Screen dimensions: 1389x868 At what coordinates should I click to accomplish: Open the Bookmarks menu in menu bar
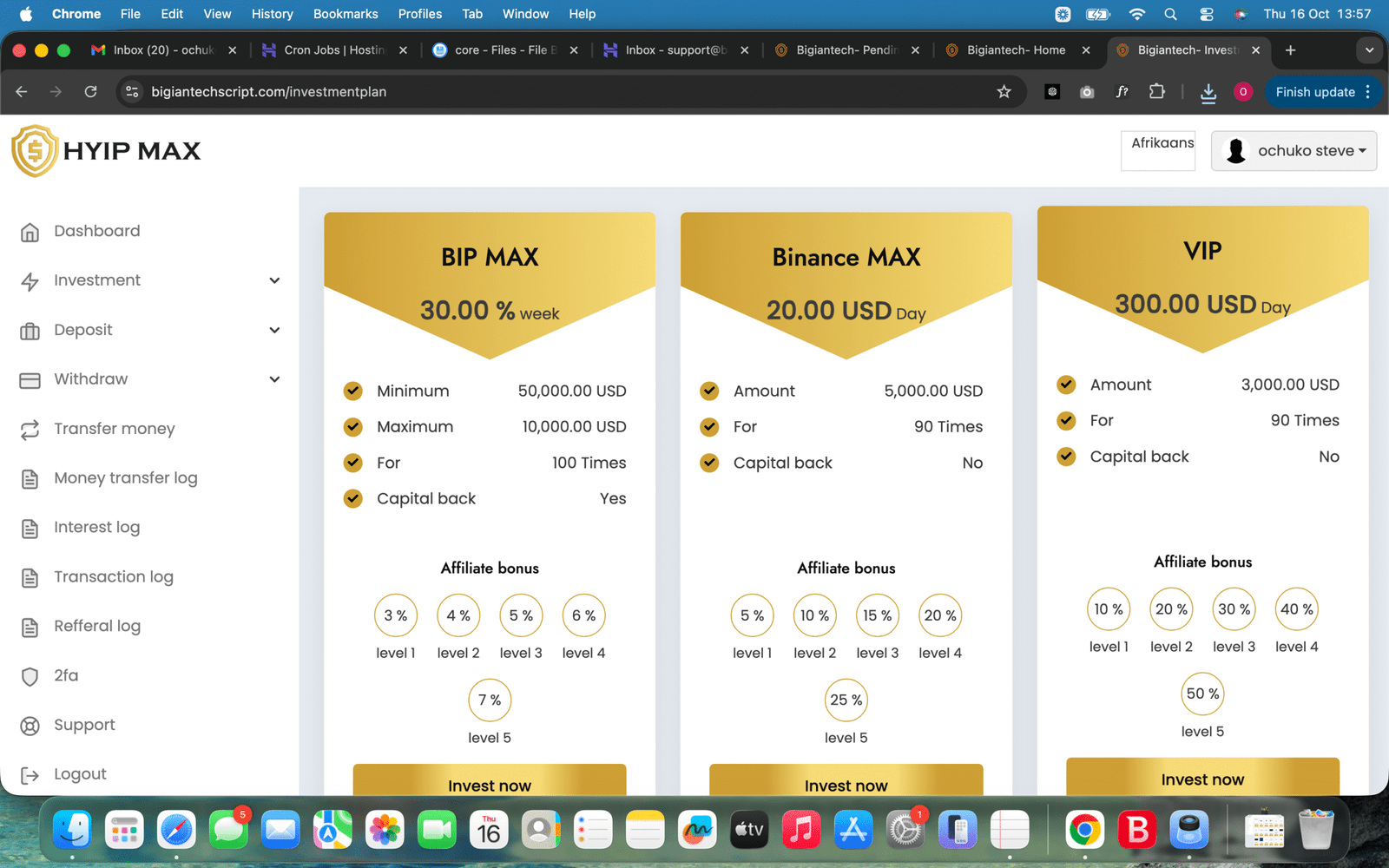pyautogui.click(x=345, y=14)
